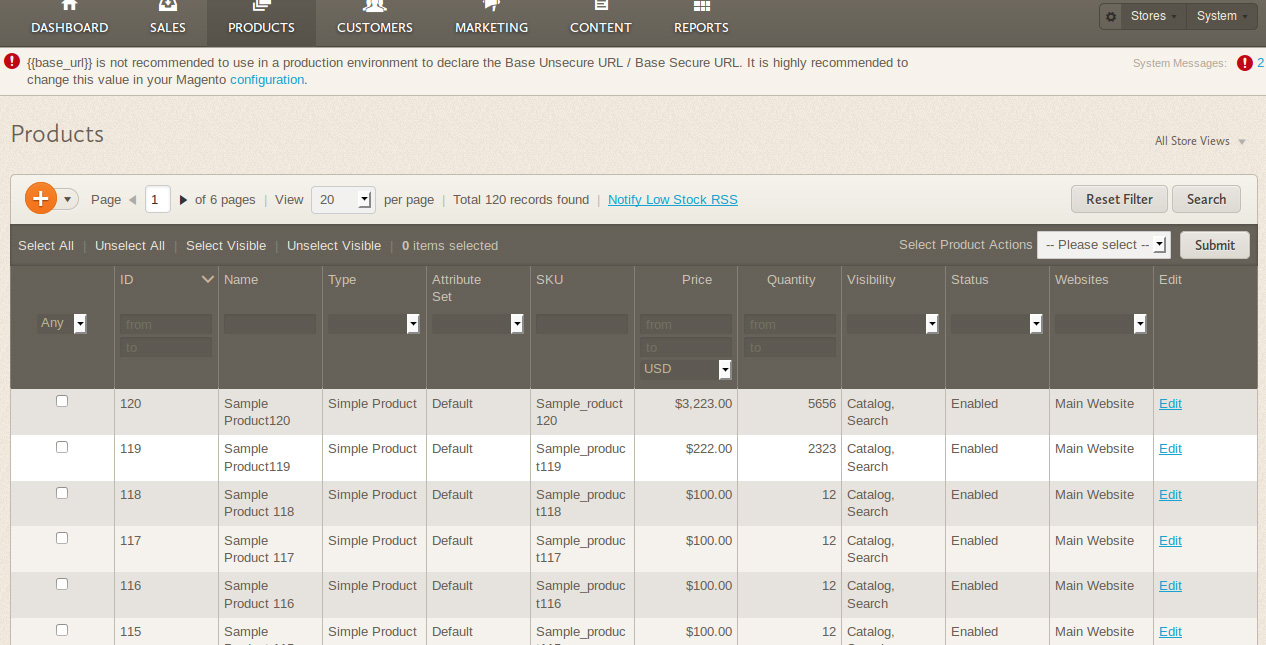
Task: Click the Price column header
Action: pyautogui.click(x=697, y=280)
